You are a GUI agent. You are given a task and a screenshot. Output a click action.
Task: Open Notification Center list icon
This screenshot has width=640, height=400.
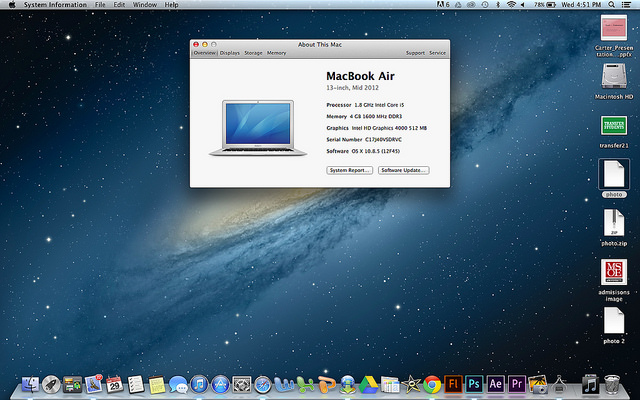[x=626, y=5]
